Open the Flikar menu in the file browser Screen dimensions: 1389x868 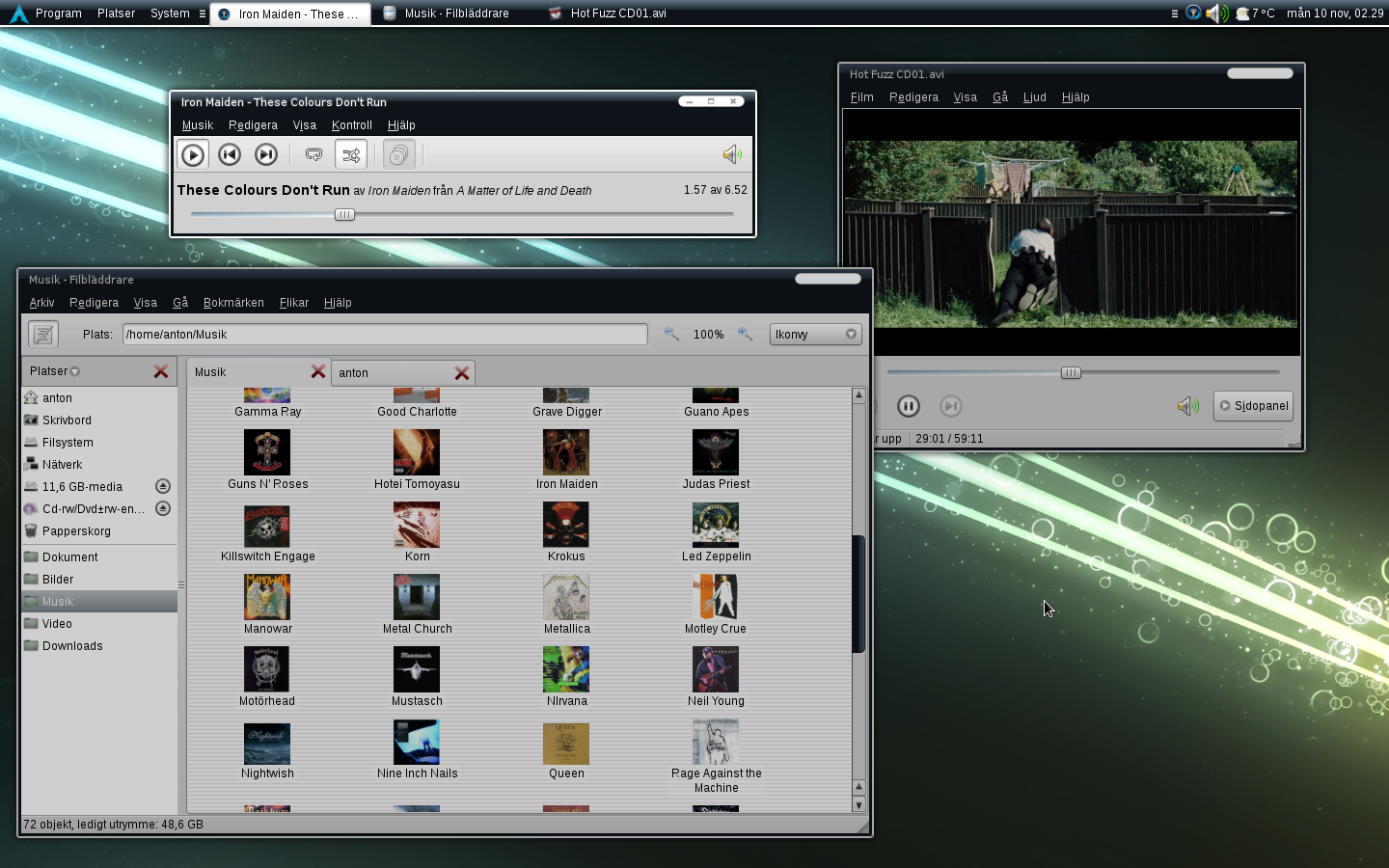coord(294,303)
